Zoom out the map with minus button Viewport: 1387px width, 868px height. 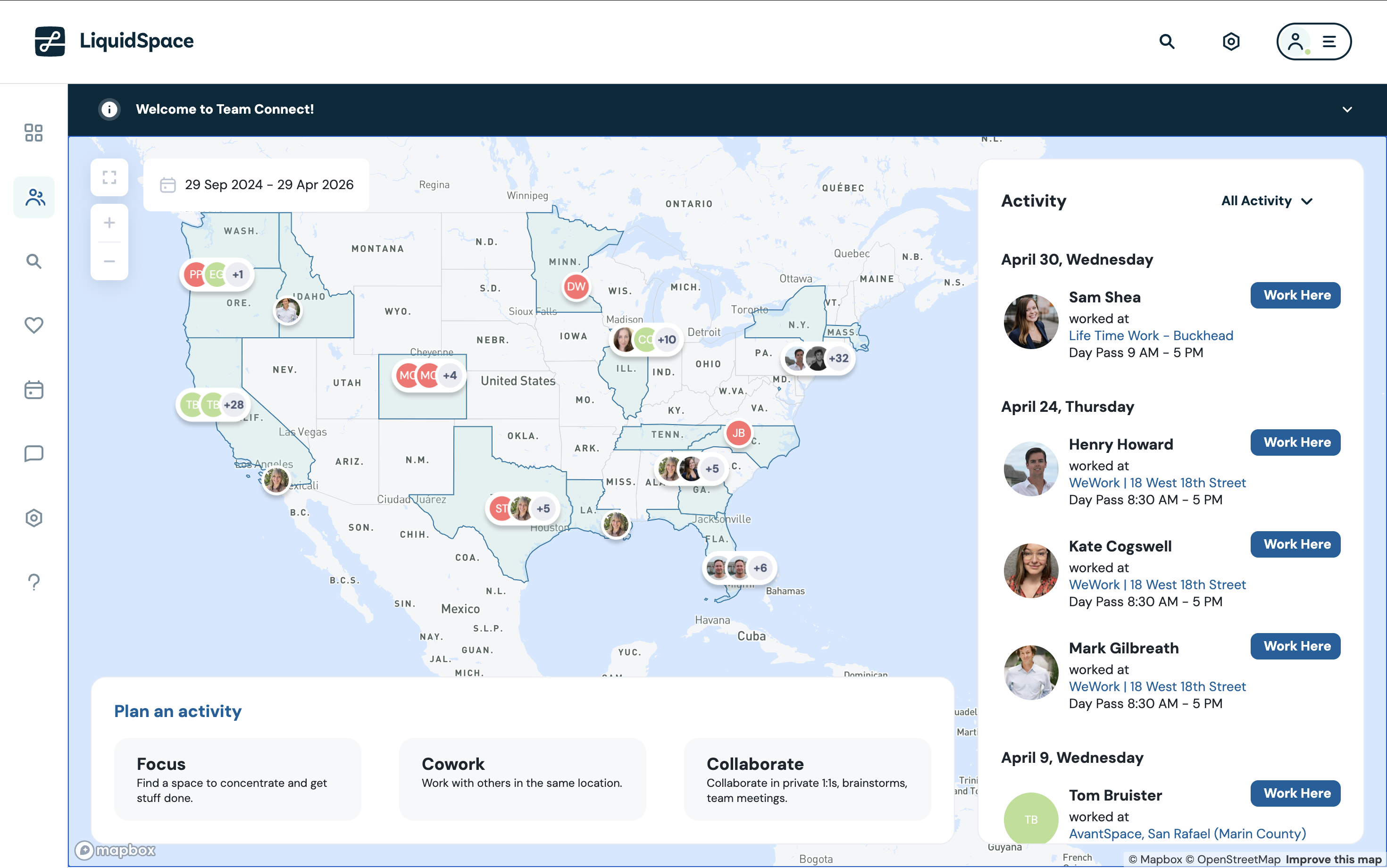109,261
